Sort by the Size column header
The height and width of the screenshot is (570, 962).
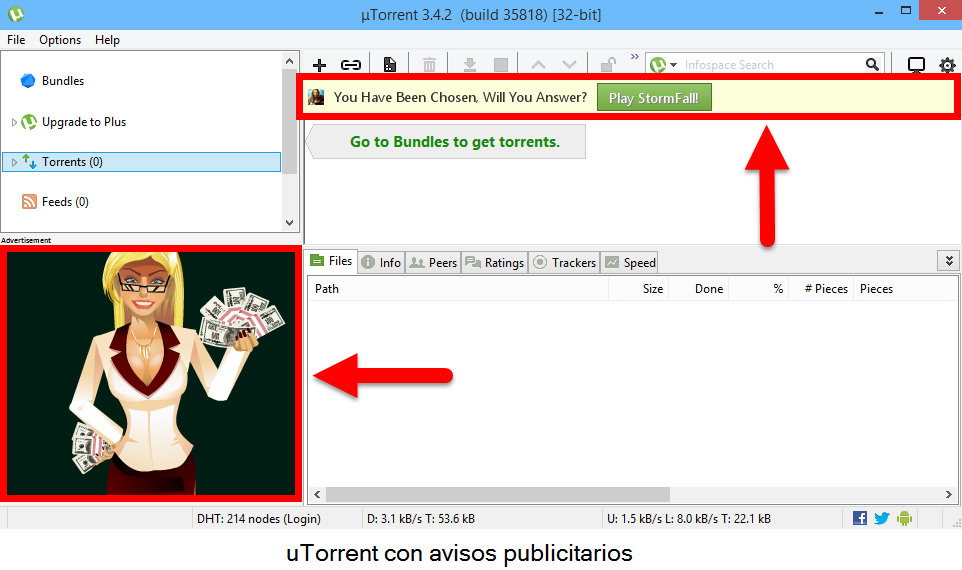[x=638, y=289]
